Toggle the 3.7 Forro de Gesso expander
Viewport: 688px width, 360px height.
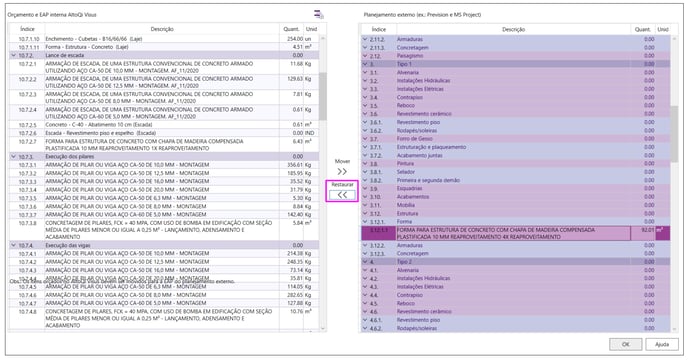365,139
